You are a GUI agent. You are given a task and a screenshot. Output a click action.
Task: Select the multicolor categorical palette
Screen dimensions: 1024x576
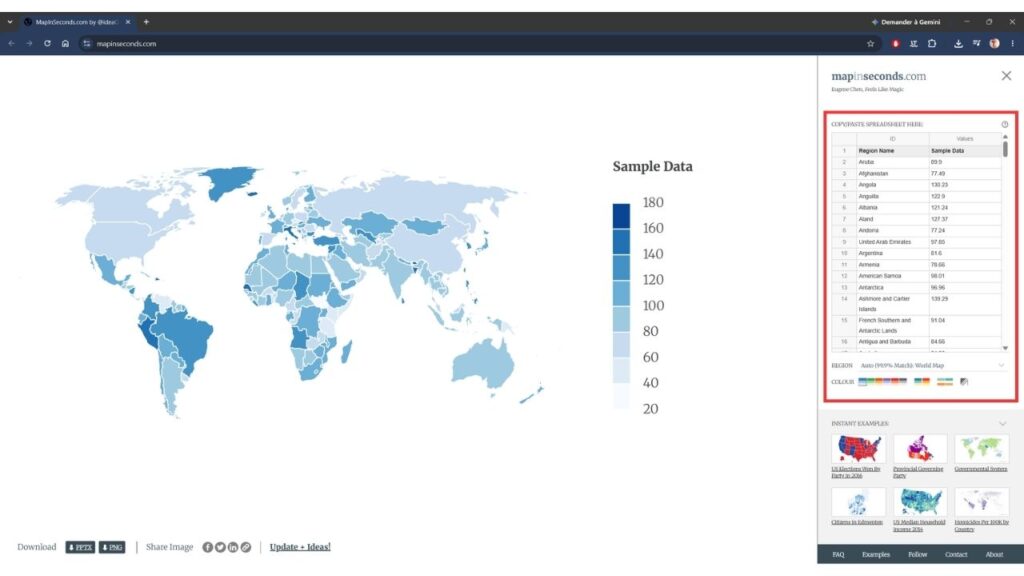(882, 381)
